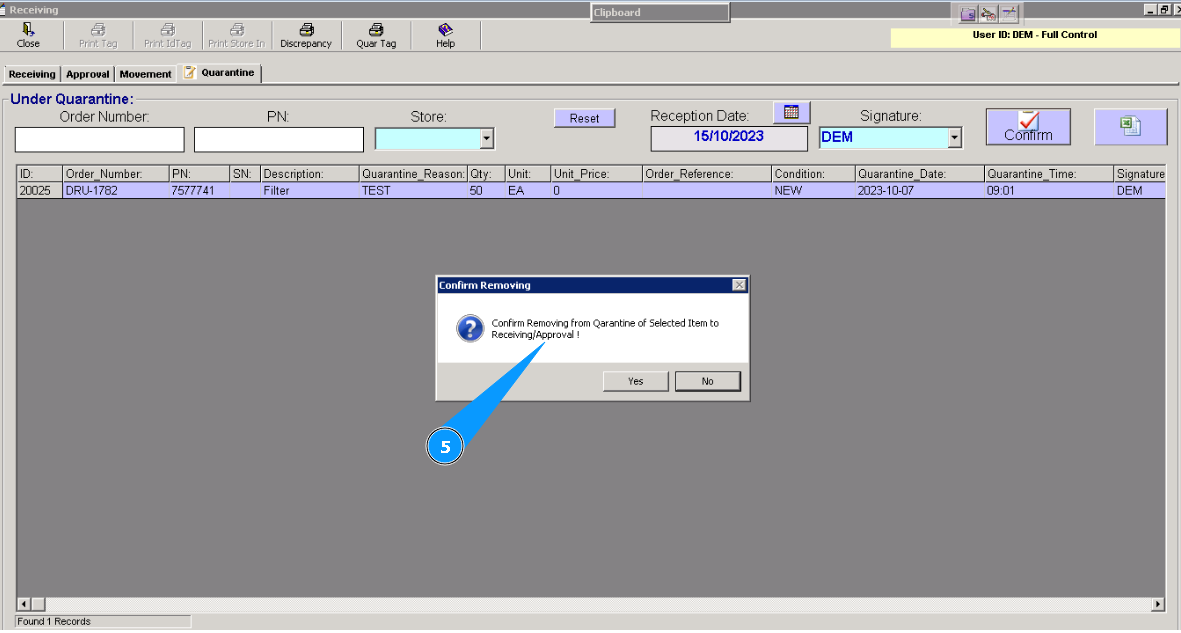1181x633 pixels.
Task: Switch to the Receiving tab
Action: (x=31, y=73)
